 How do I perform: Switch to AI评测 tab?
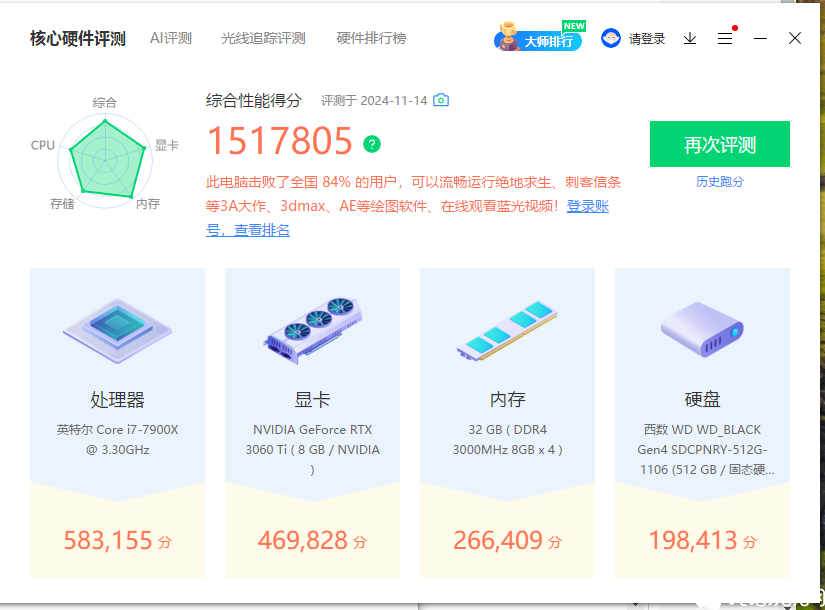[x=171, y=38]
